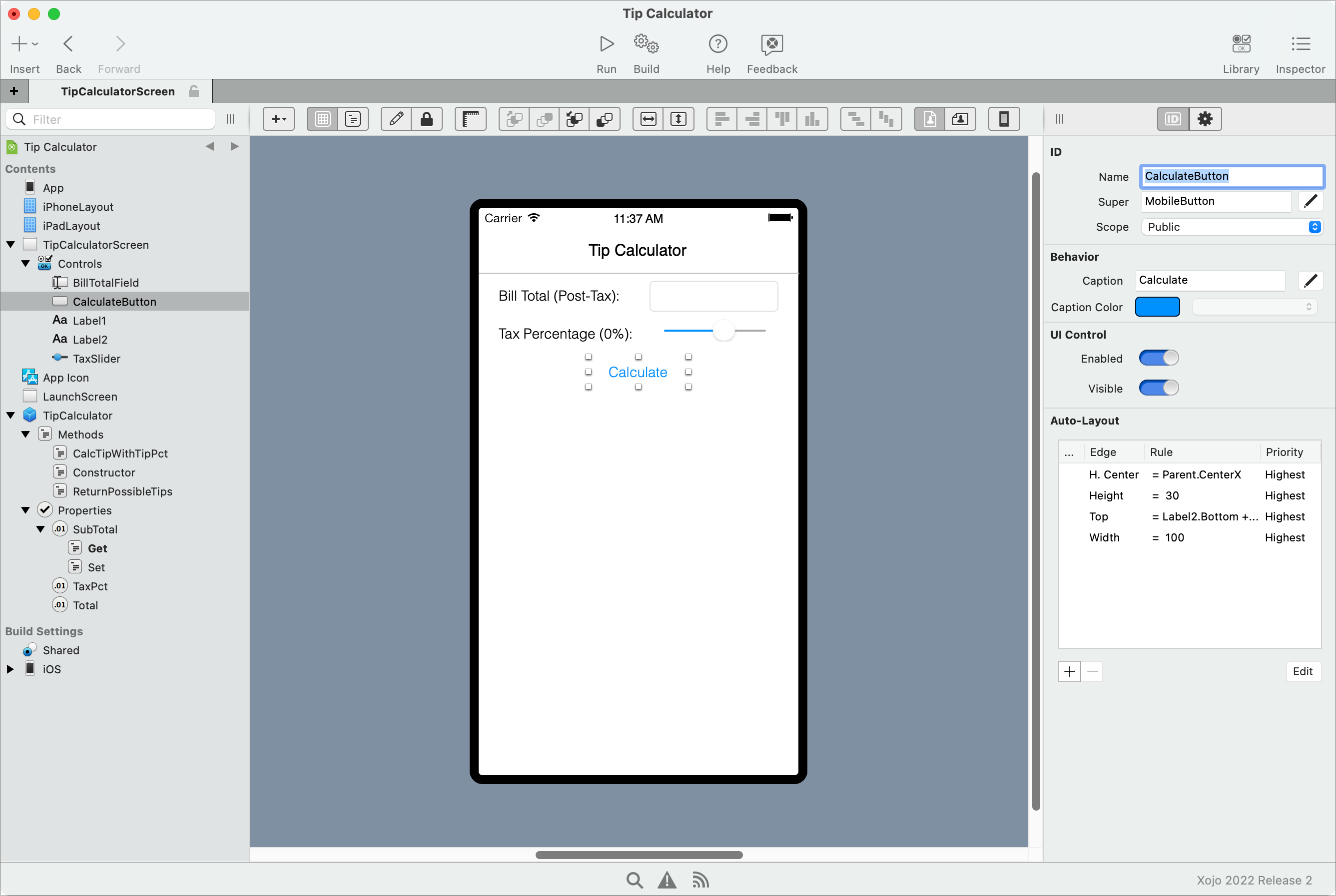Select TipCalculatorScreen in the contents panel
Image resolution: width=1336 pixels, height=896 pixels.
pyautogui.click(x=96, y=244)
